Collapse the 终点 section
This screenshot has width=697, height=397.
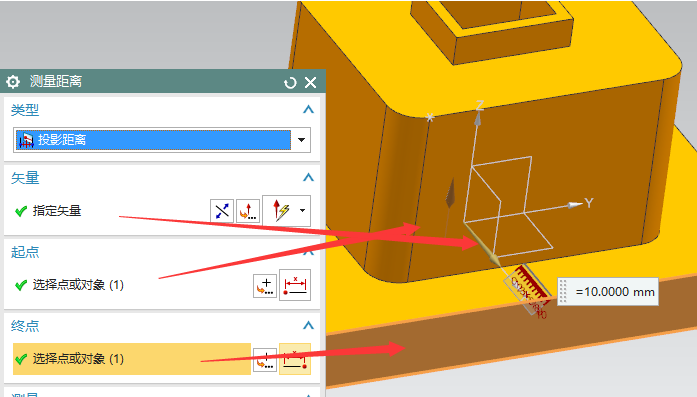(308, 325)
